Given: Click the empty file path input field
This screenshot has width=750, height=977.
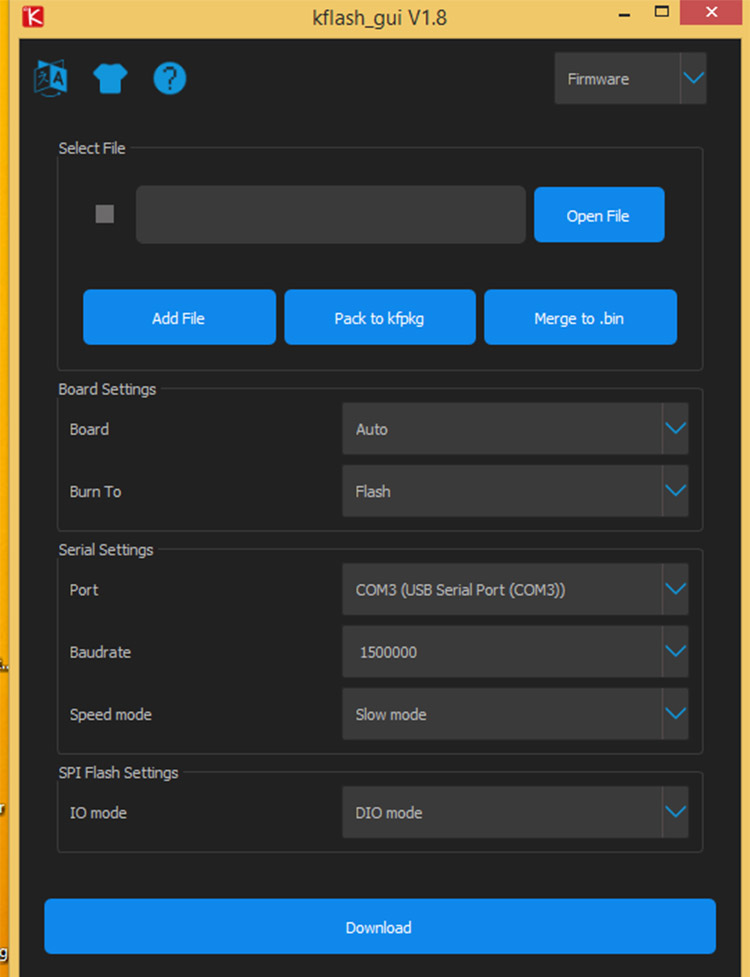Looking at the screenshot, I should (331, 214).
